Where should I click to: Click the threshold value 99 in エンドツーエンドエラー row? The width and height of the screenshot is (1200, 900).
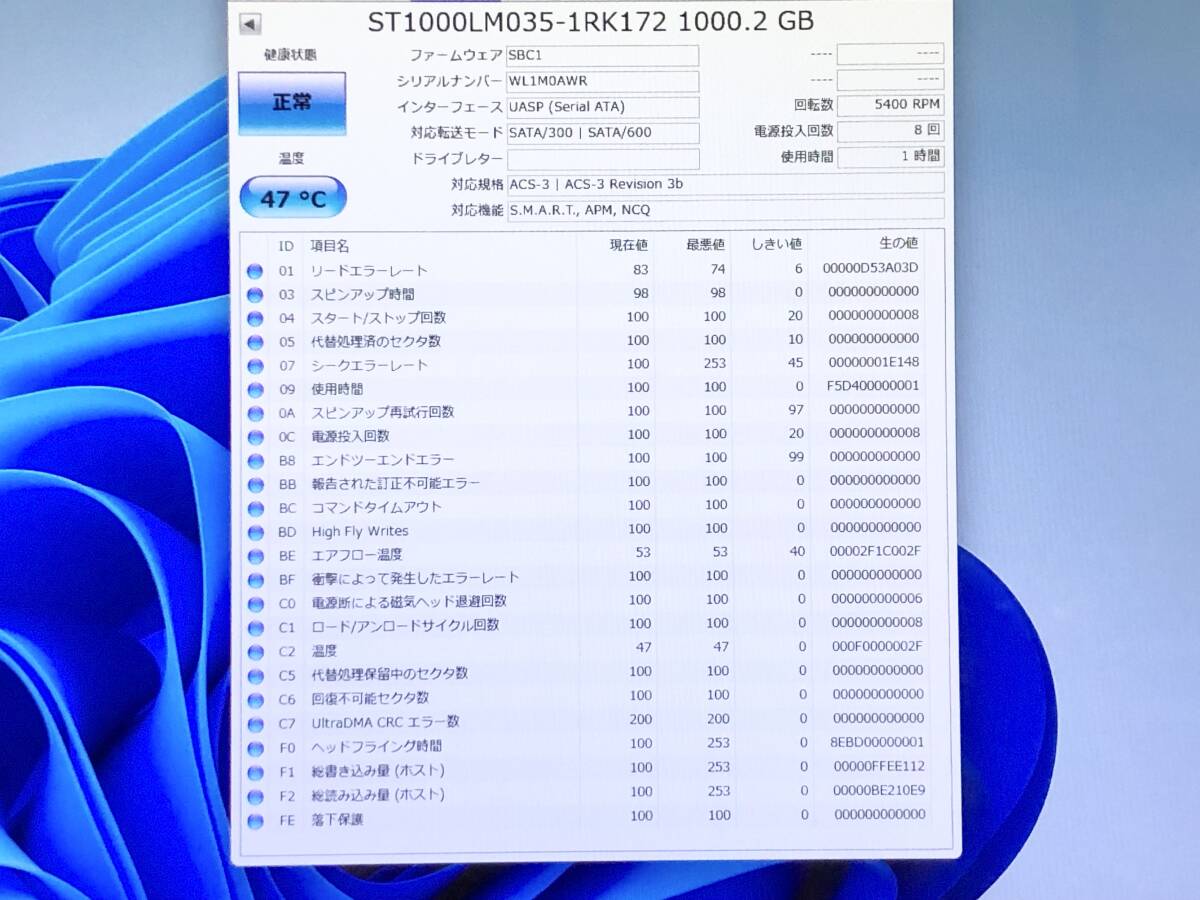pyautogui.click(x=796, y=456)
